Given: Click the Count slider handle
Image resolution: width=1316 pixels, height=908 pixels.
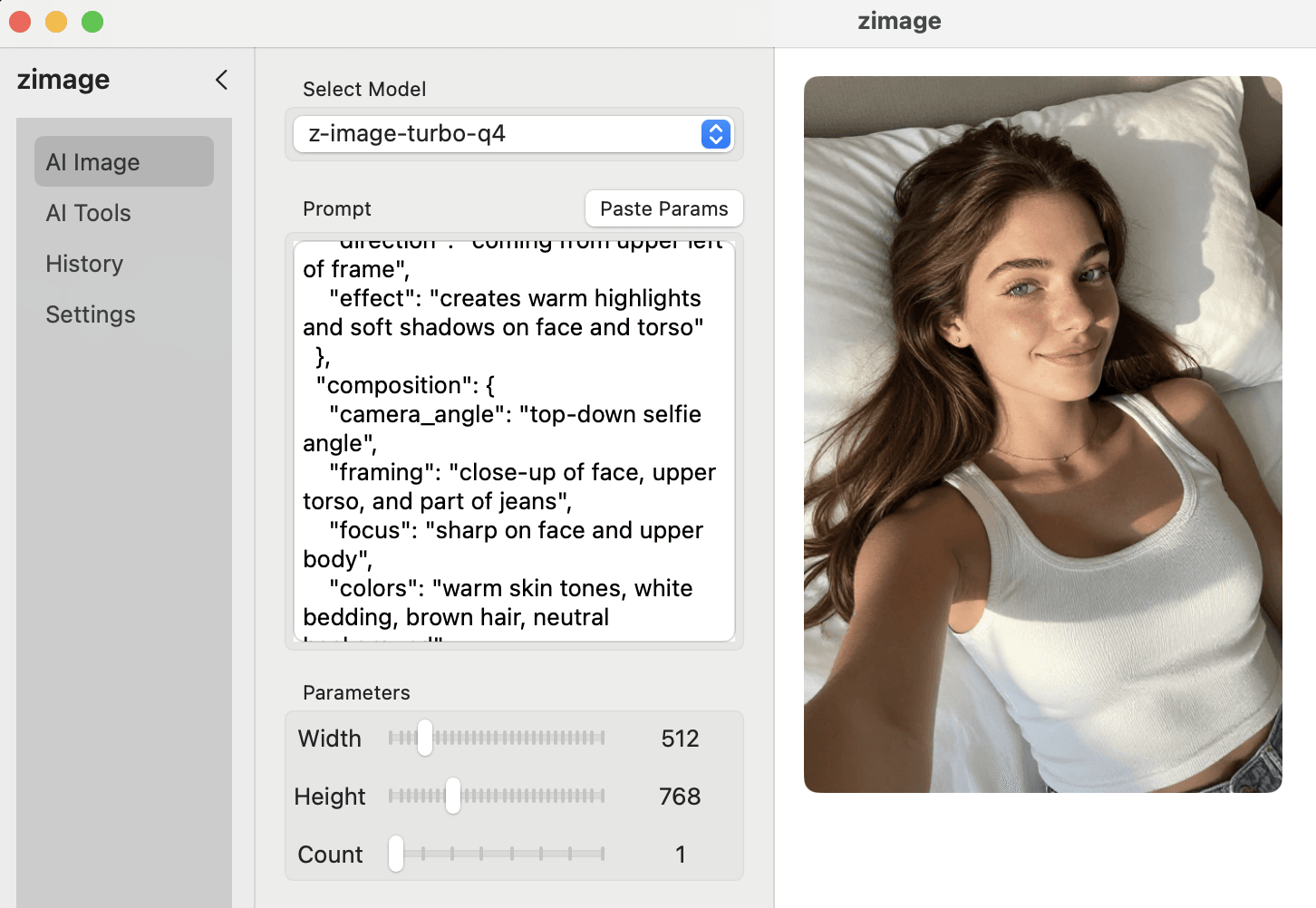Looking at the screenshot, I should click(x=396, y=855).
